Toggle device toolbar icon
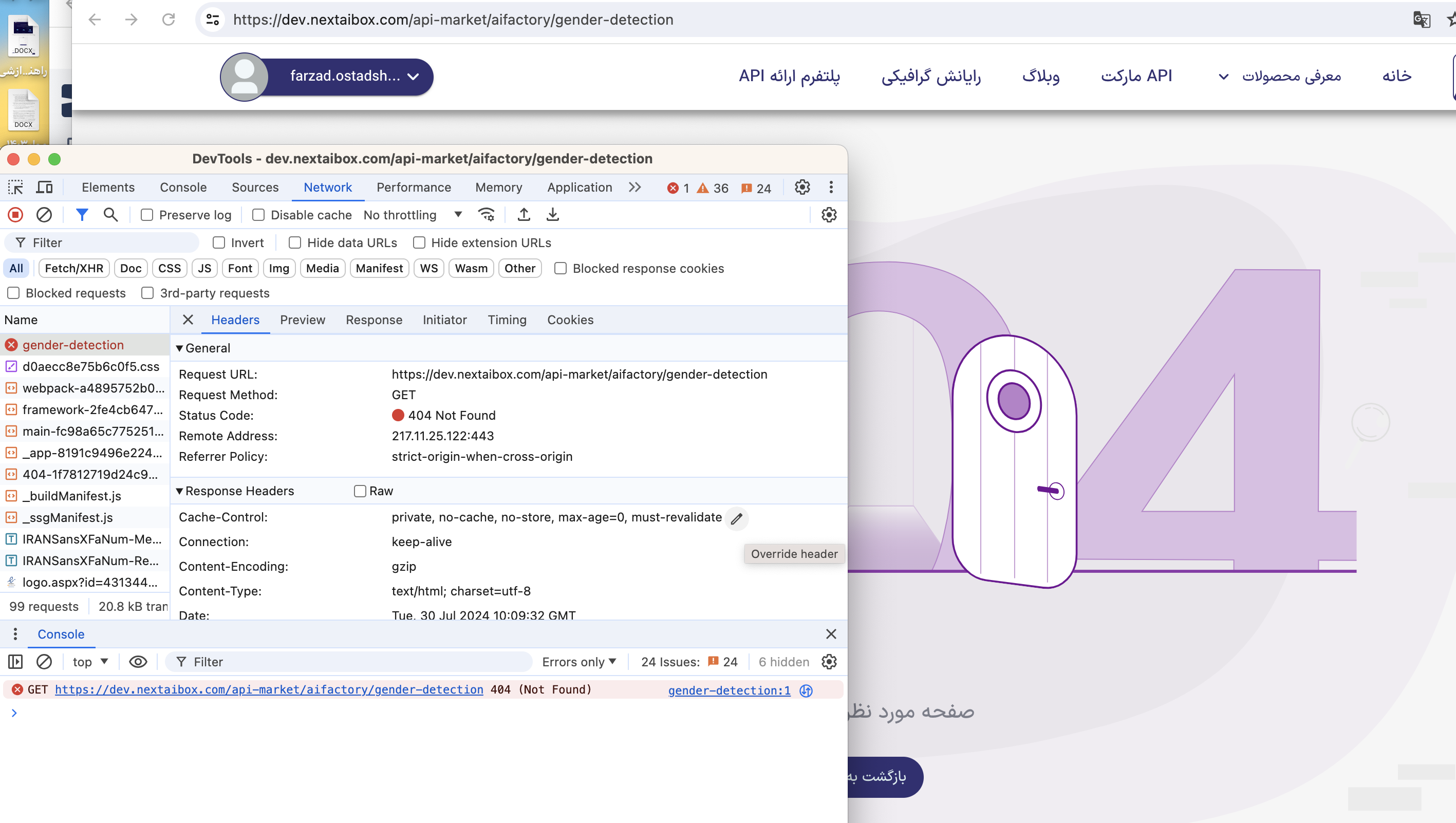This screenshot has height=823, width=1456. (x=44, y=187)
